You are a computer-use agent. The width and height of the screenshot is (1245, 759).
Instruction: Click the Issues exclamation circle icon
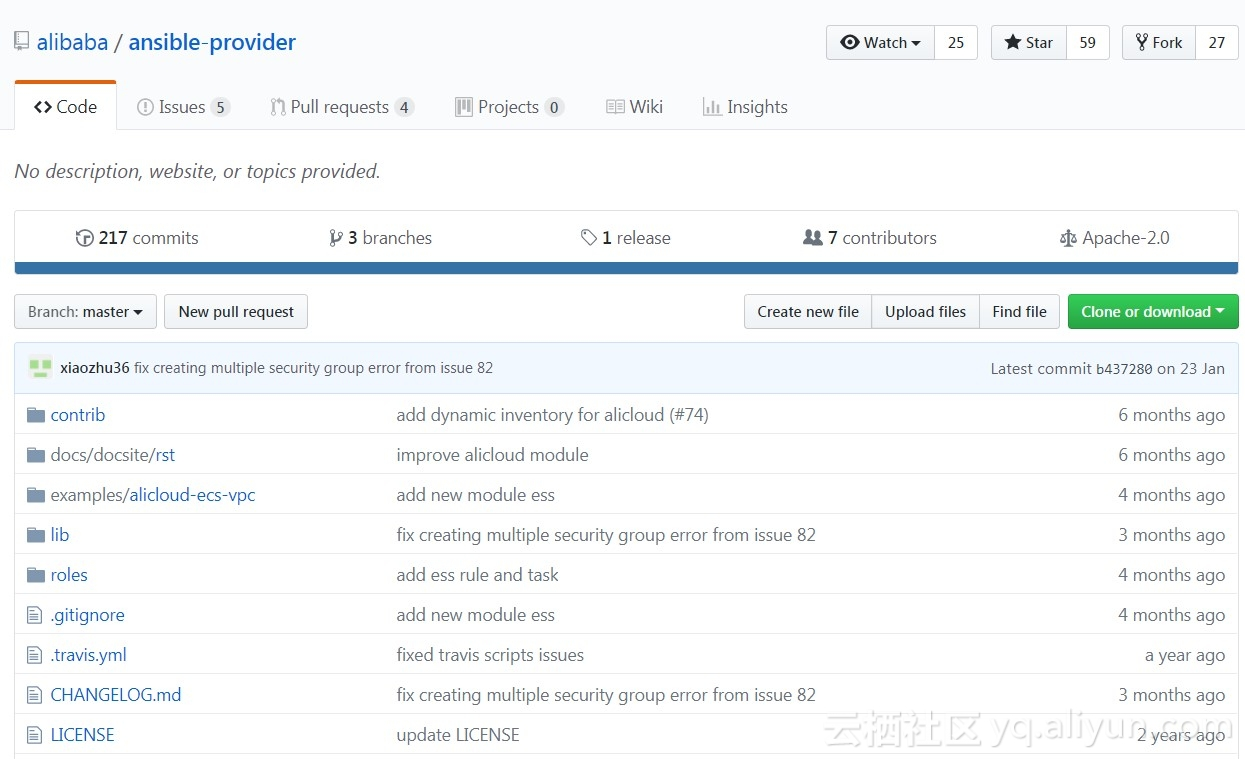[x=145, y=107]
